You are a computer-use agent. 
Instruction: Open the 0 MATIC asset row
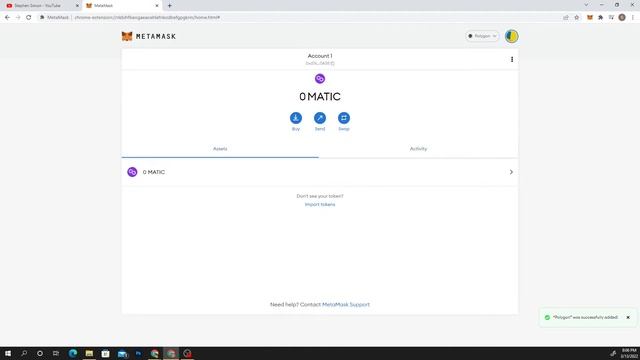click(x=320, y=172)
